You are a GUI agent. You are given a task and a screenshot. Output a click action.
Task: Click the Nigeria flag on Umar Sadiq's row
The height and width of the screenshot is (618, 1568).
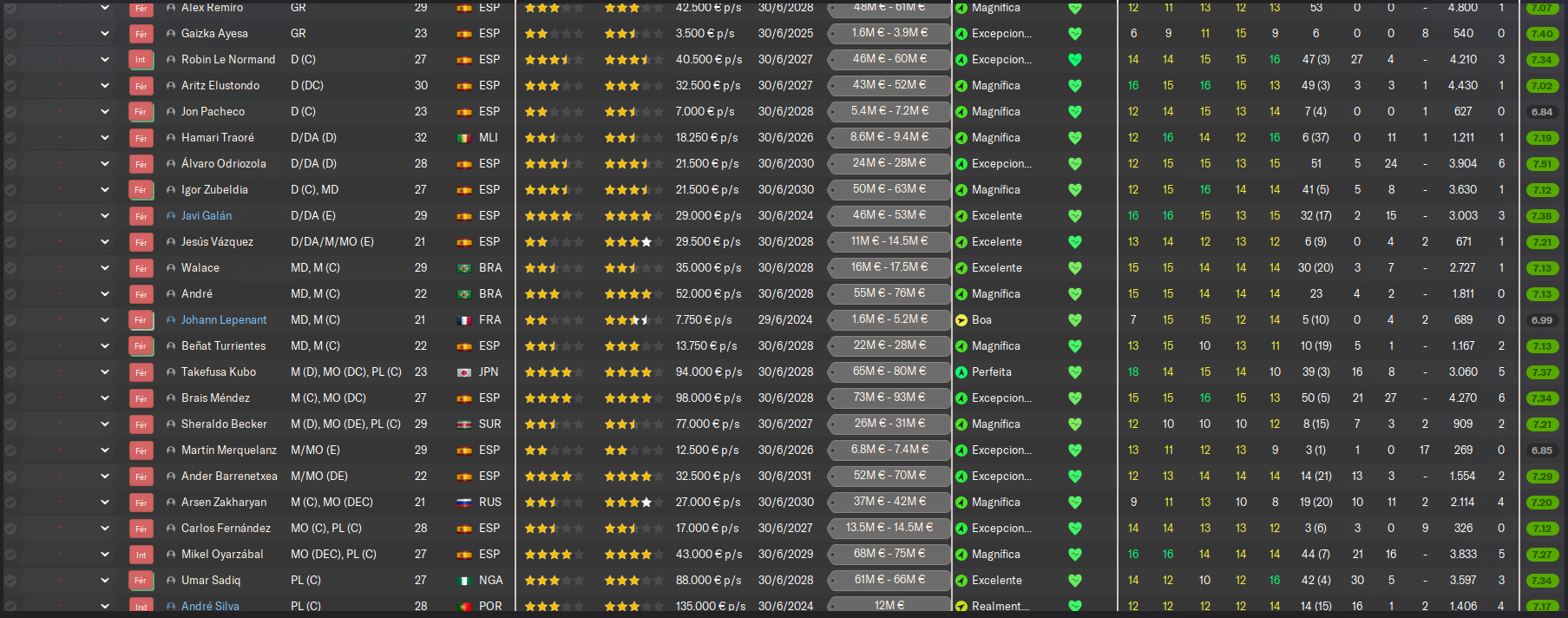coord(464,581)
